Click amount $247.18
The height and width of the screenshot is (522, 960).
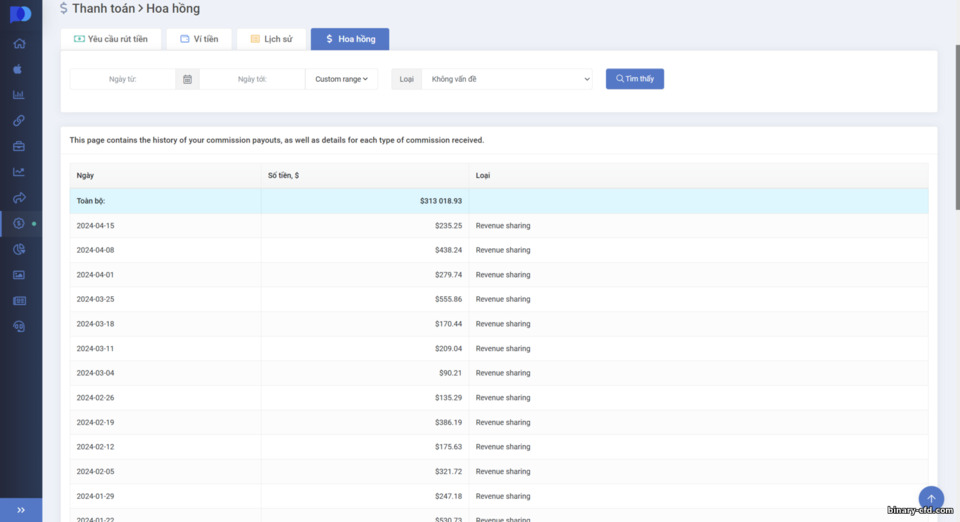448,496
